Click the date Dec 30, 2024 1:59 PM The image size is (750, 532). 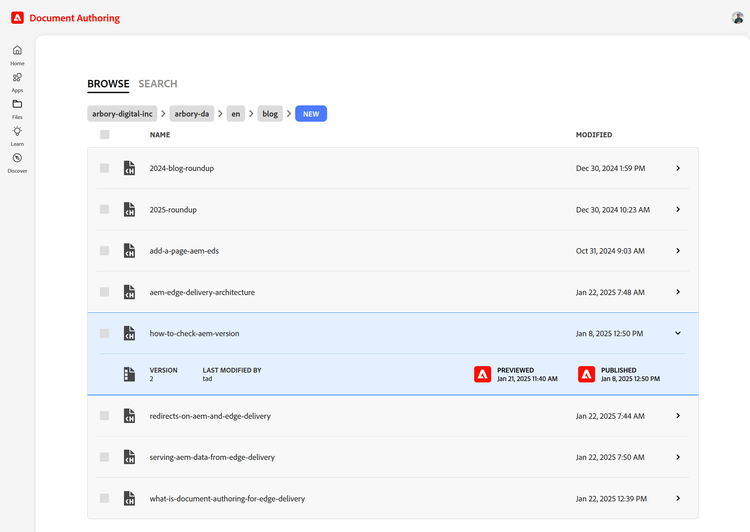coord(610,168)
